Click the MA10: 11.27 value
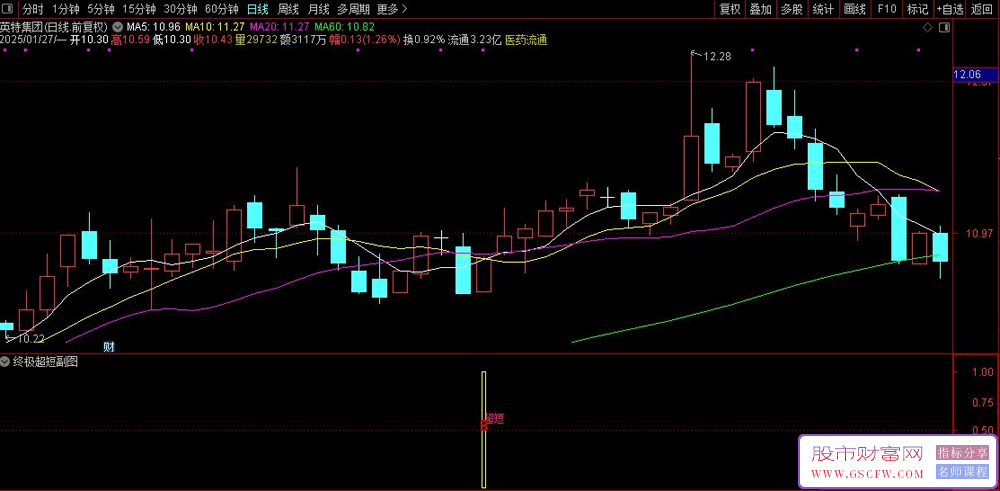Image resolution: width=1000 pixels, height=491 pixels. pos(215,27)
